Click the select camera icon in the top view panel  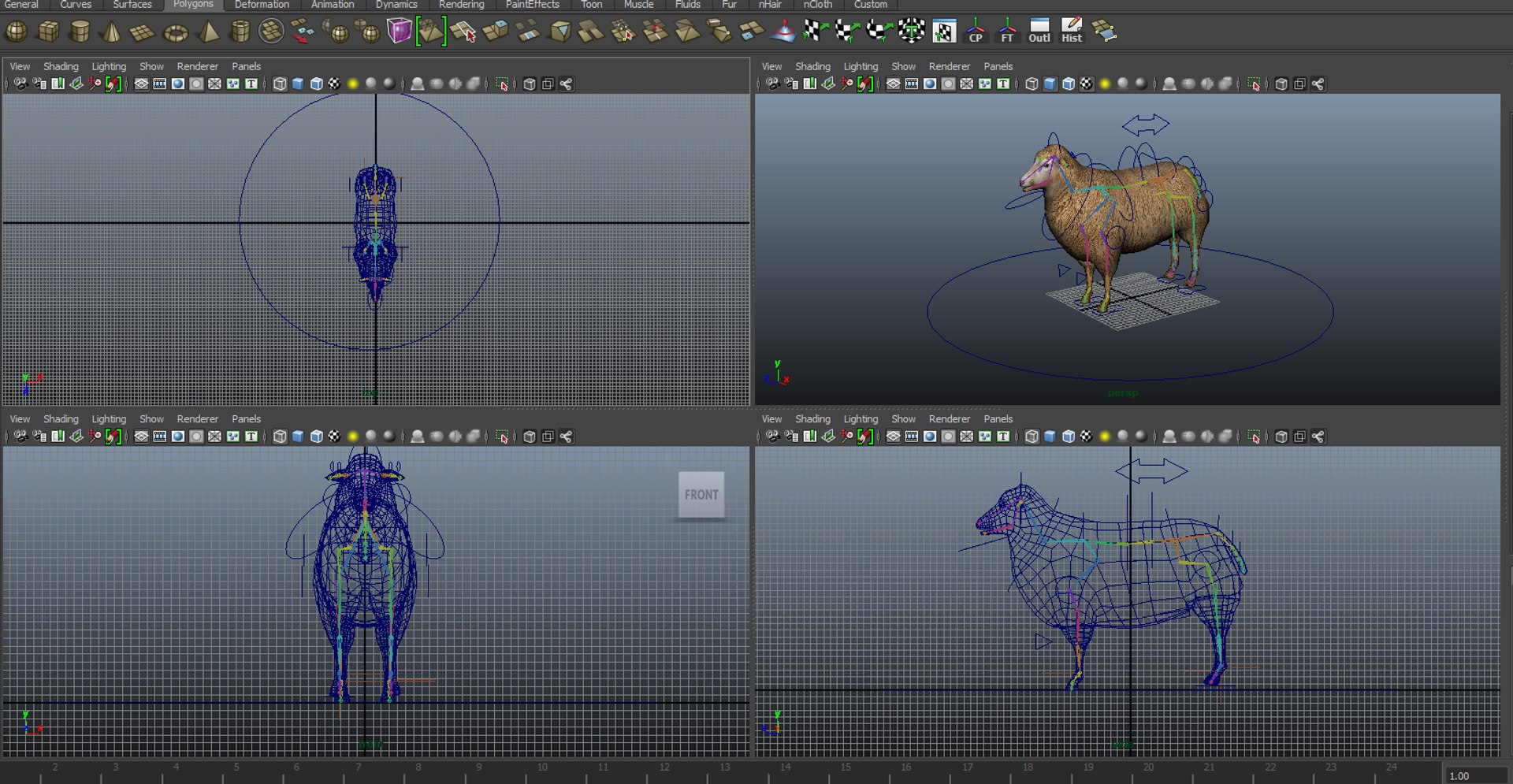[20, 84]
